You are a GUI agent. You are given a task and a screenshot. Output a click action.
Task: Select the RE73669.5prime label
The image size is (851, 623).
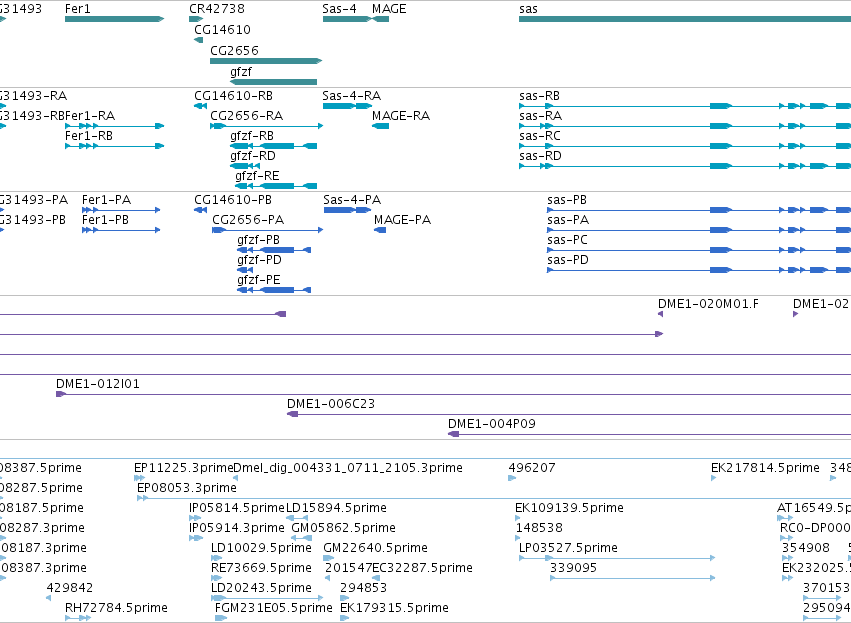[x=262, y=568]
